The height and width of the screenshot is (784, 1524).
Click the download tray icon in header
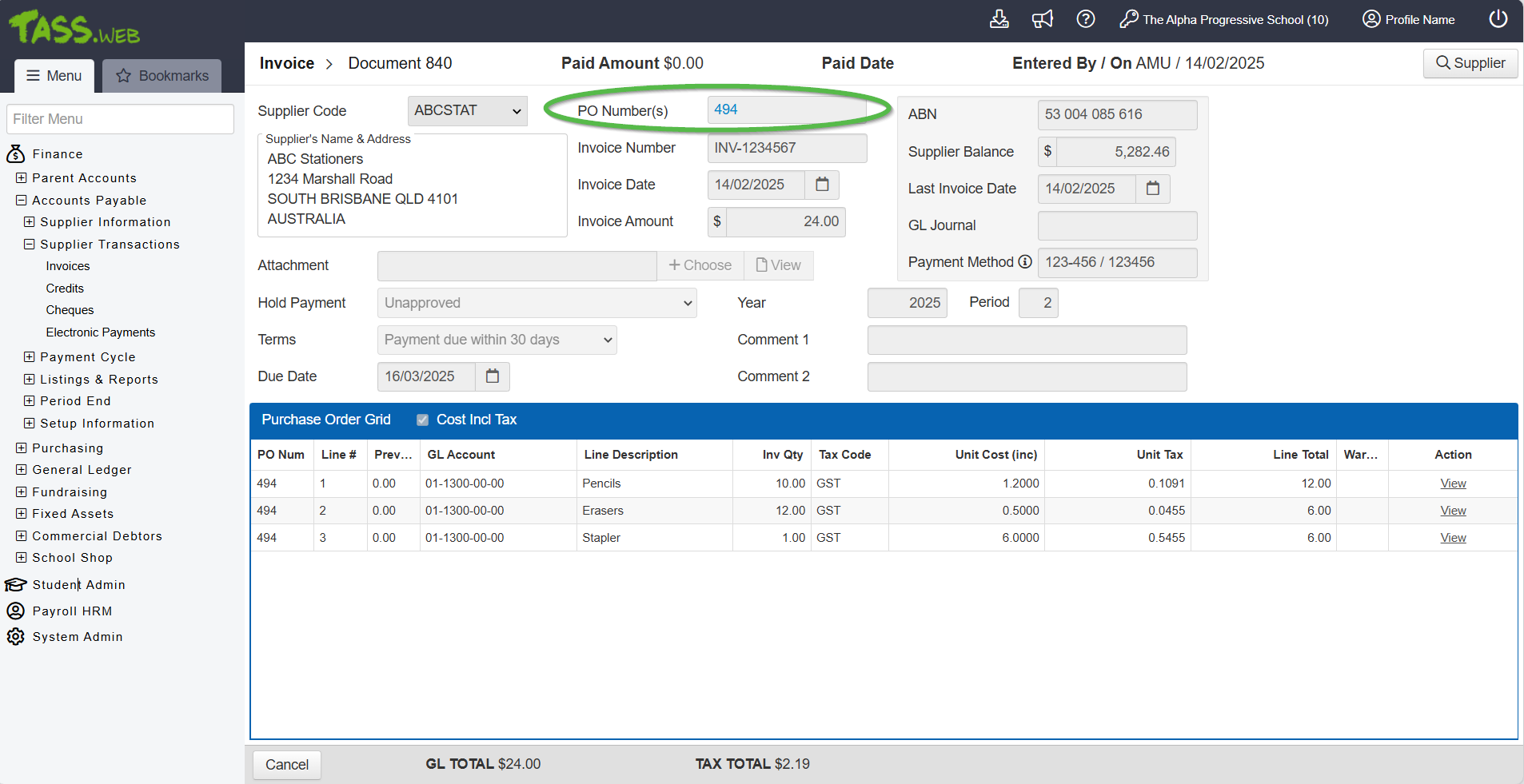click(999, 19)
